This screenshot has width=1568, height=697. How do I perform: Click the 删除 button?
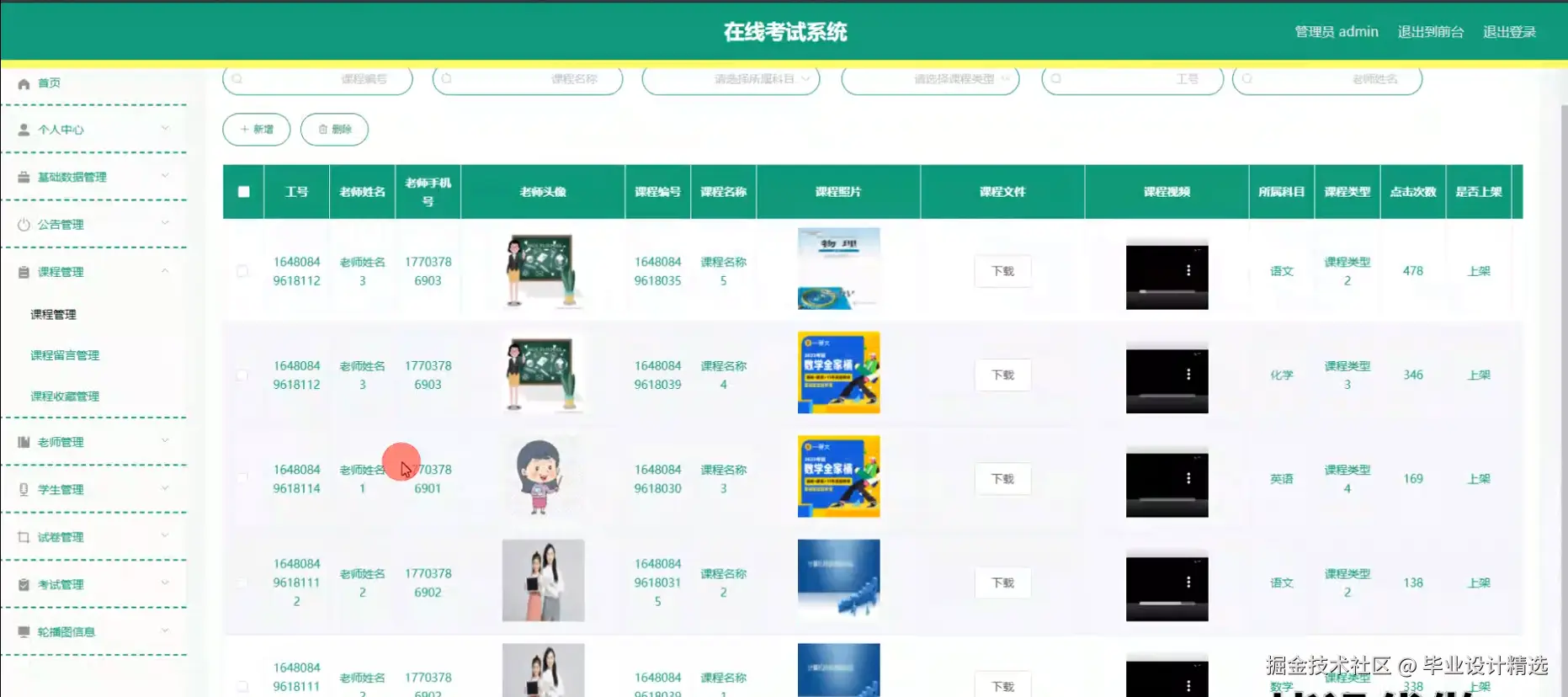tap(334, 130)
